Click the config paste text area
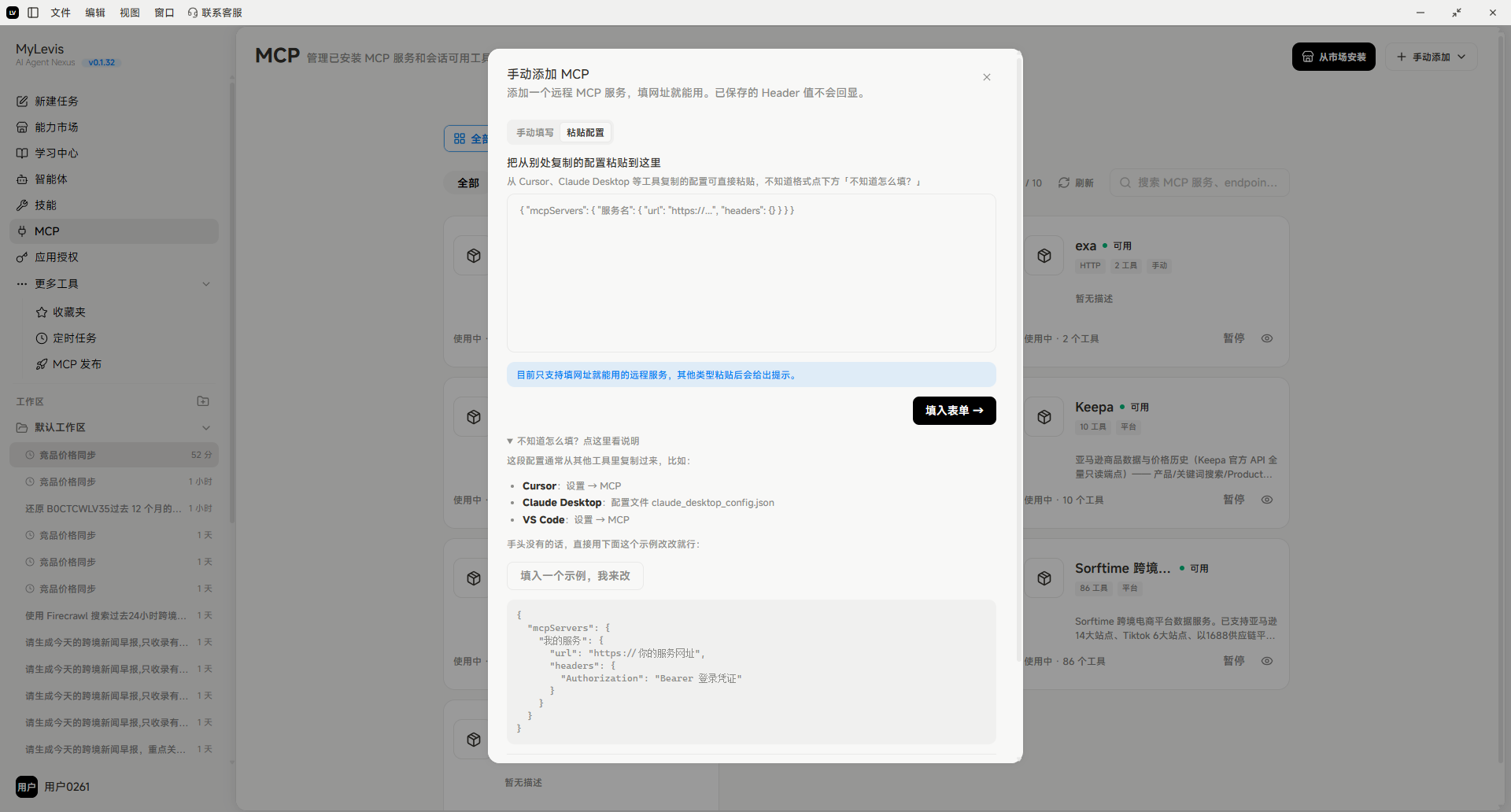 tap(752, 273)
